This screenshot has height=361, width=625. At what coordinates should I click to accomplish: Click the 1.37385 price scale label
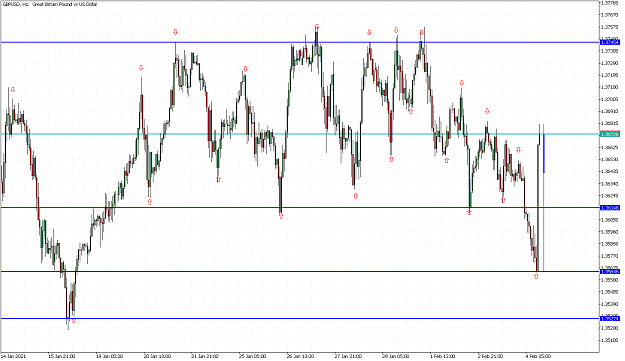[610, 51]
